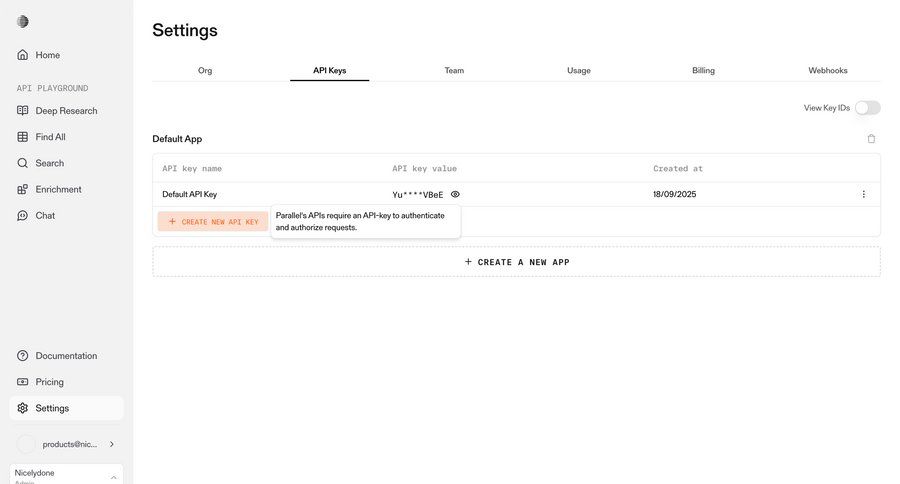Viewport: 900px width, 484px height.
Task: Open the Documentation link
Action: coord(66,356)
